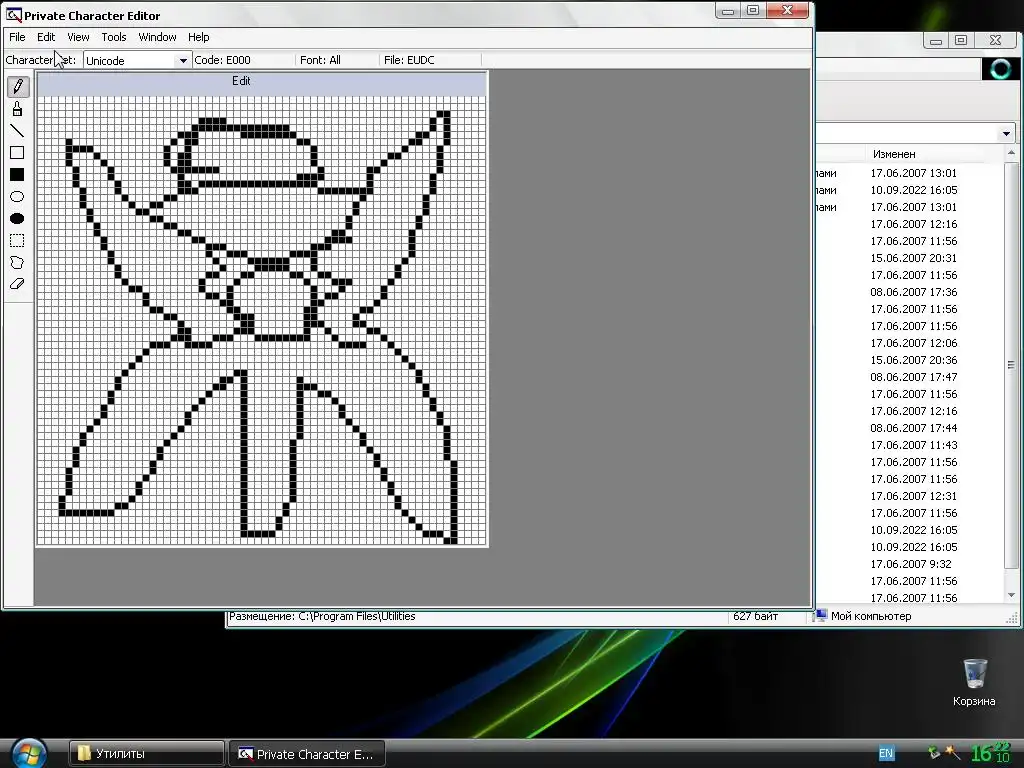Image resolution: width=1024 pixels, height=768 pixels.
Task: Click the tray network icon
Action: pyautogui.click(x=934, y=752)
